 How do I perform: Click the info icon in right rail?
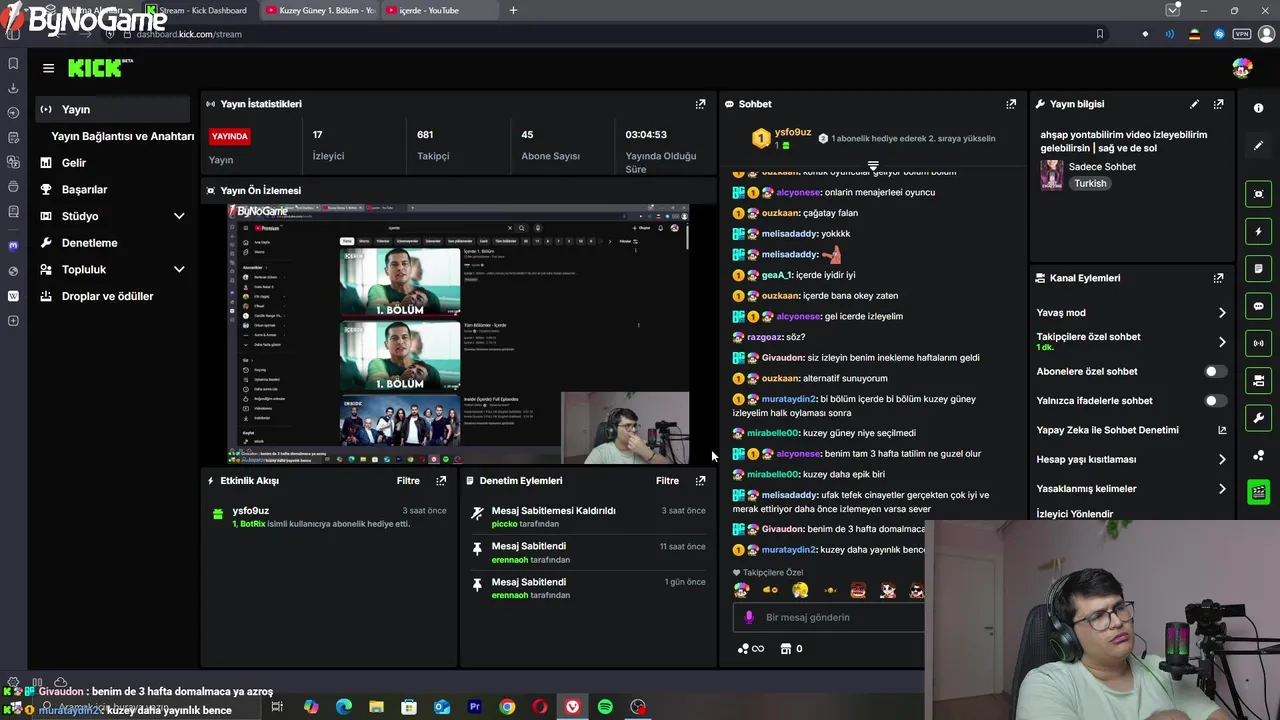click(1258, 108)
